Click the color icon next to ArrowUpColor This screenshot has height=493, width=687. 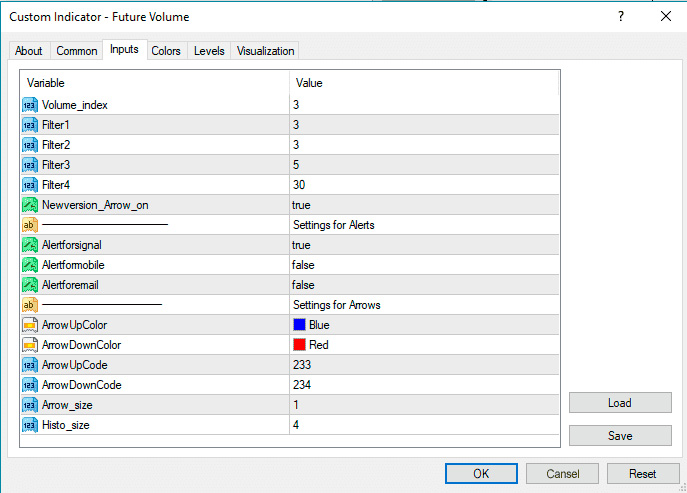click(29, 325)
